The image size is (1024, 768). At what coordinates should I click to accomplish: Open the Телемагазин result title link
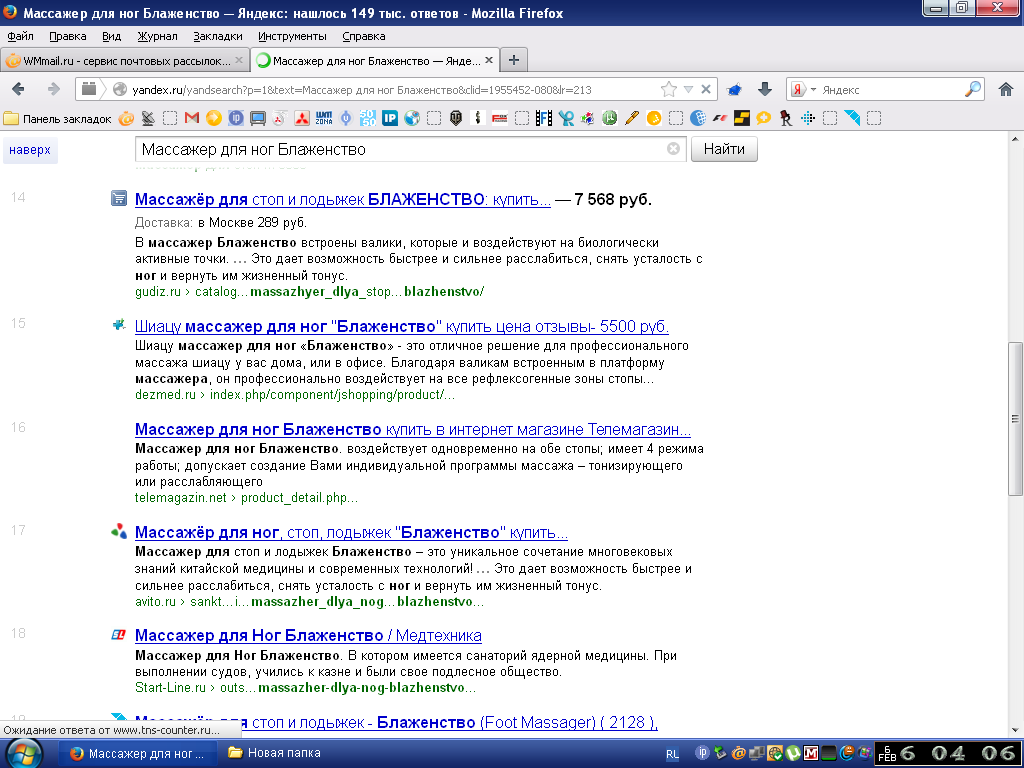click(x=413, y=430)
